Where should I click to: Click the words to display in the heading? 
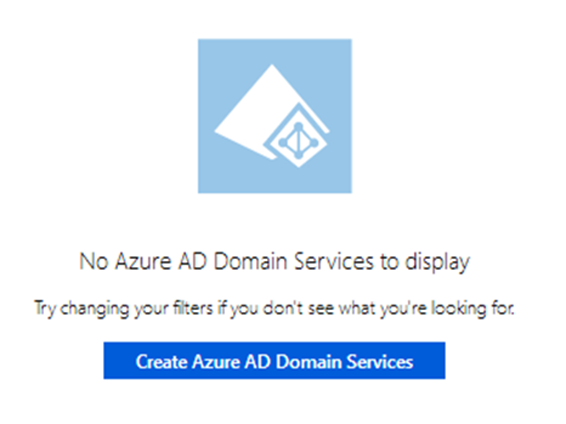pyautogui.click(x=425, y=262)
